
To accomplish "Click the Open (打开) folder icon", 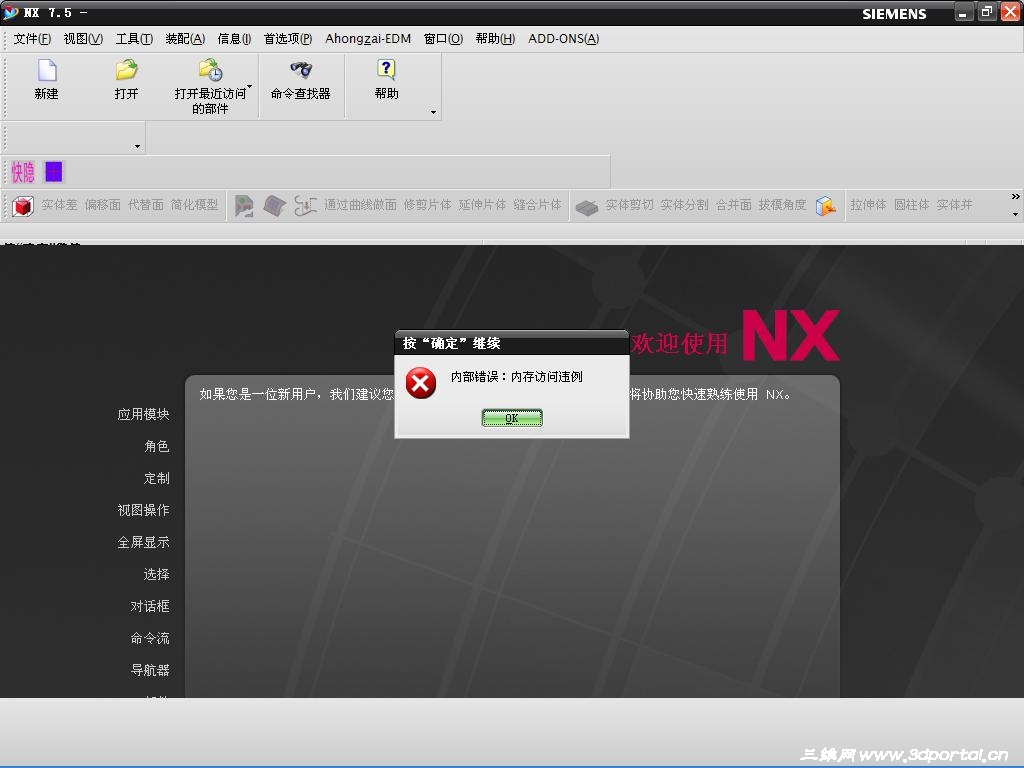I will (x=126, y=70).
